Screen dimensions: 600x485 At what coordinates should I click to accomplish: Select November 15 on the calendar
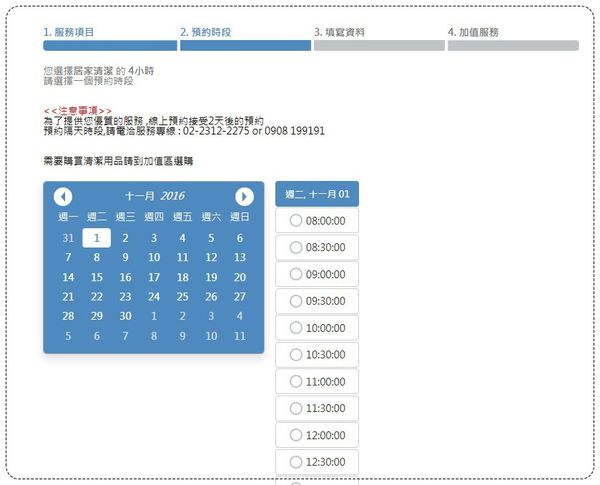click(x=97, y=277)
